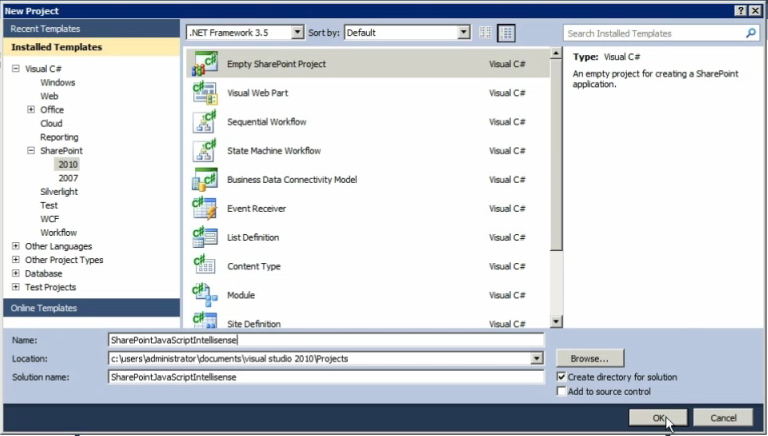Click the Module template icon
Screen dimensions: 768x436
coord(205,295)
